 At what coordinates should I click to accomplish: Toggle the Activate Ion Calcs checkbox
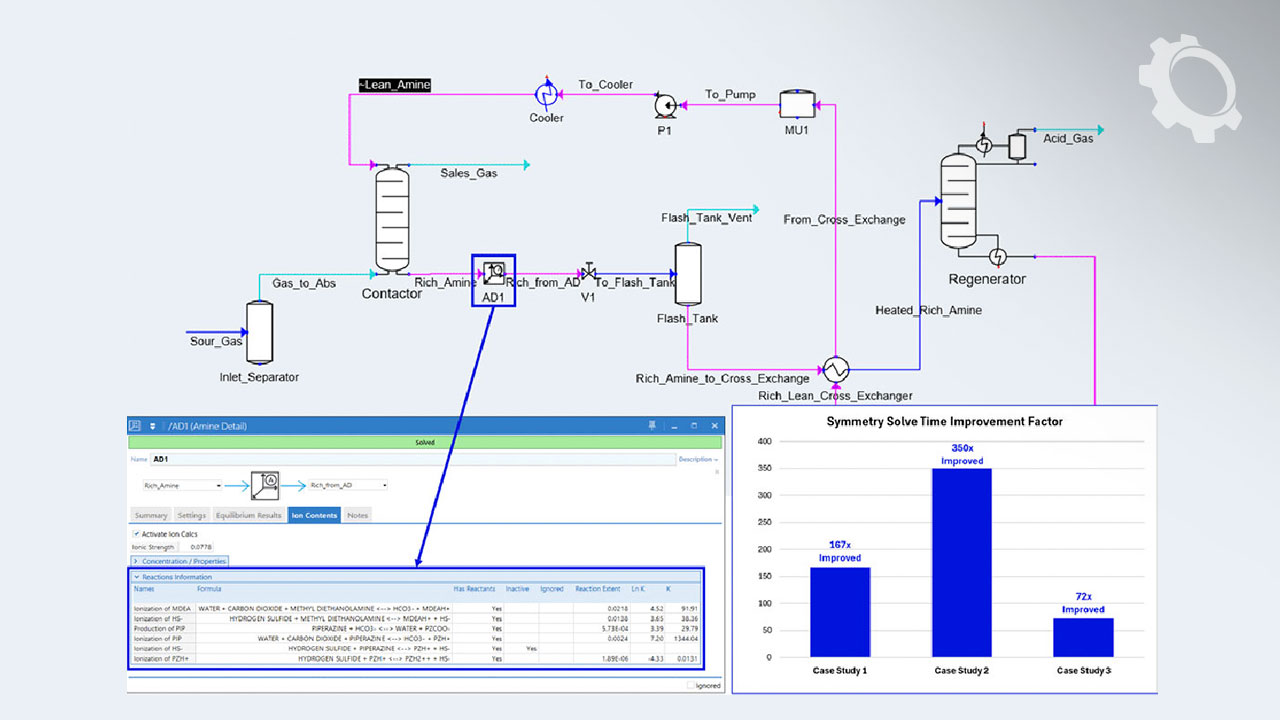tap(137, 534)
